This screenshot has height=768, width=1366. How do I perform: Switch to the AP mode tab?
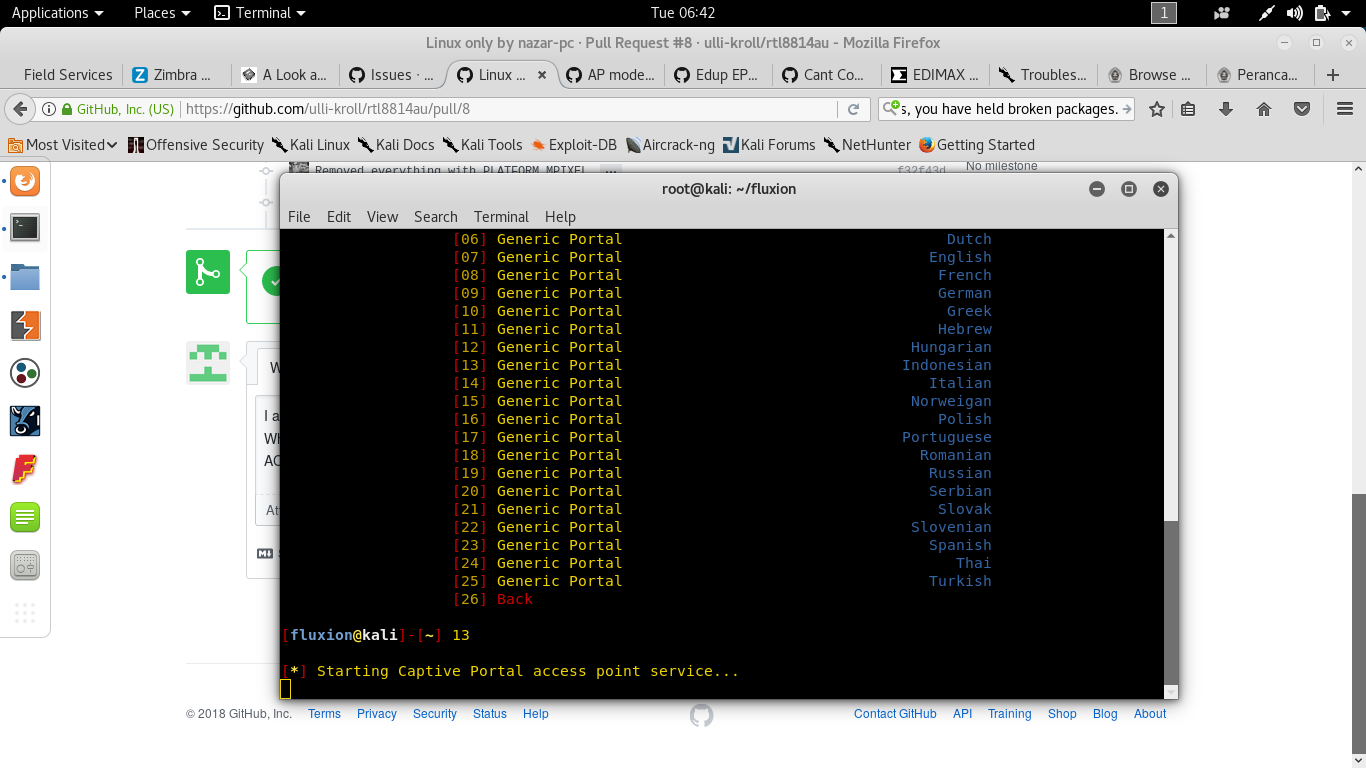[610, 75]
